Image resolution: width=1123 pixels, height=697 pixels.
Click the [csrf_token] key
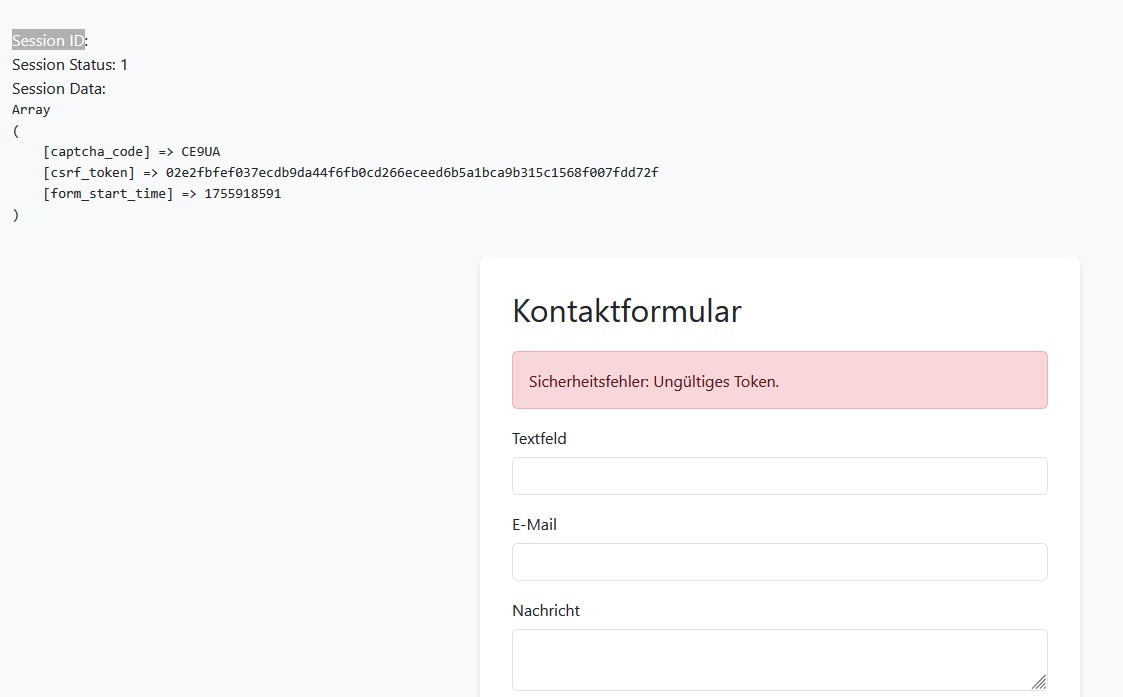[x=88, y=173]
